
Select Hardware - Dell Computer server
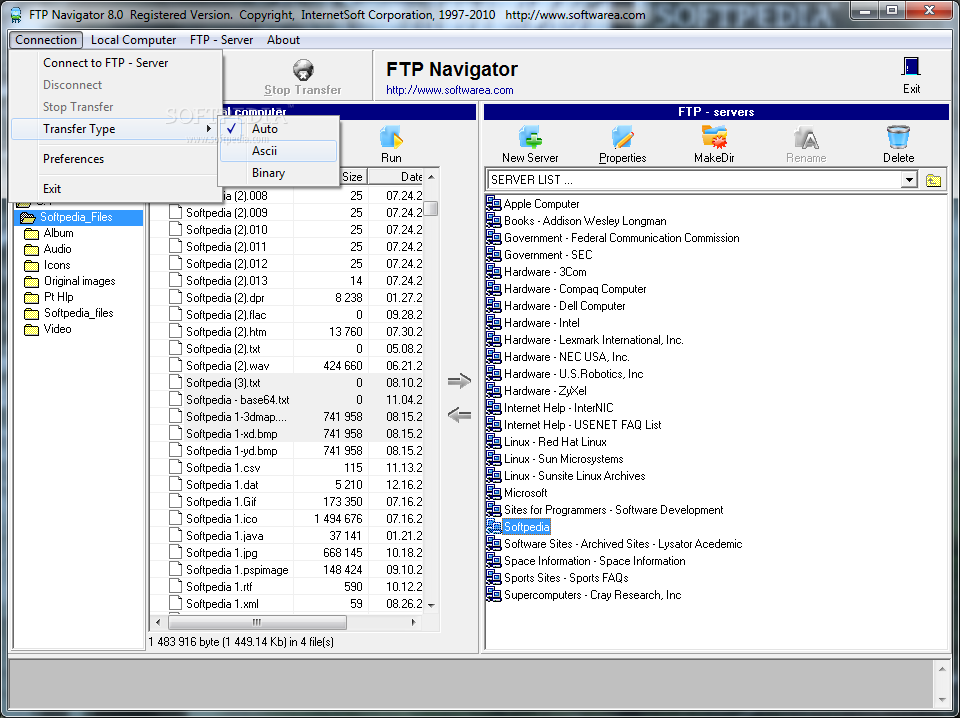pyautogui.click(x=564, y=305)
